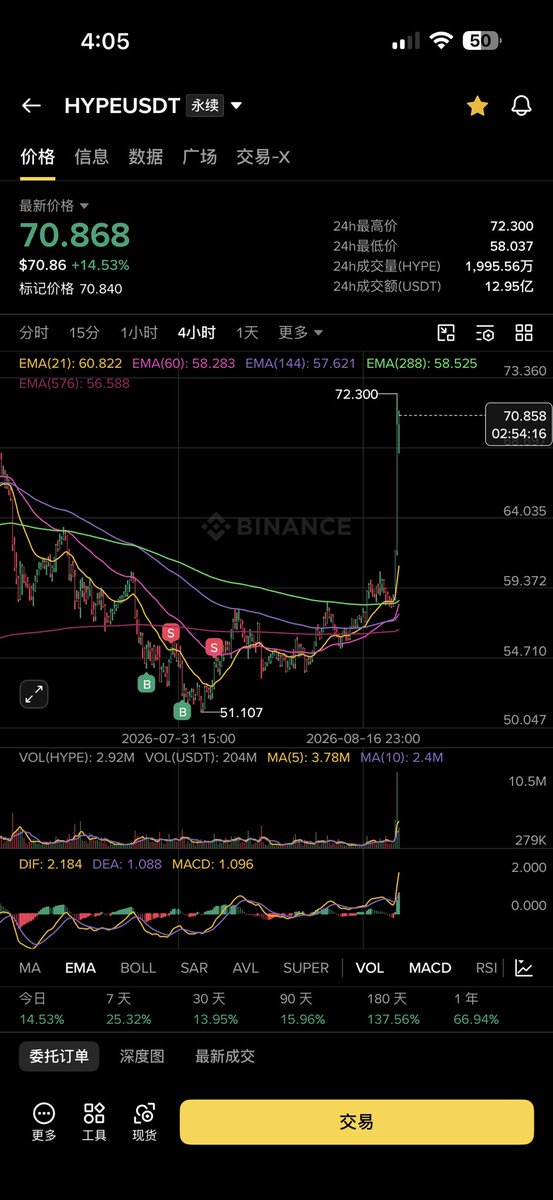Toggle the favorite star icon
Viewport: 553px width, 1200px height.
(x=477, y=106)
